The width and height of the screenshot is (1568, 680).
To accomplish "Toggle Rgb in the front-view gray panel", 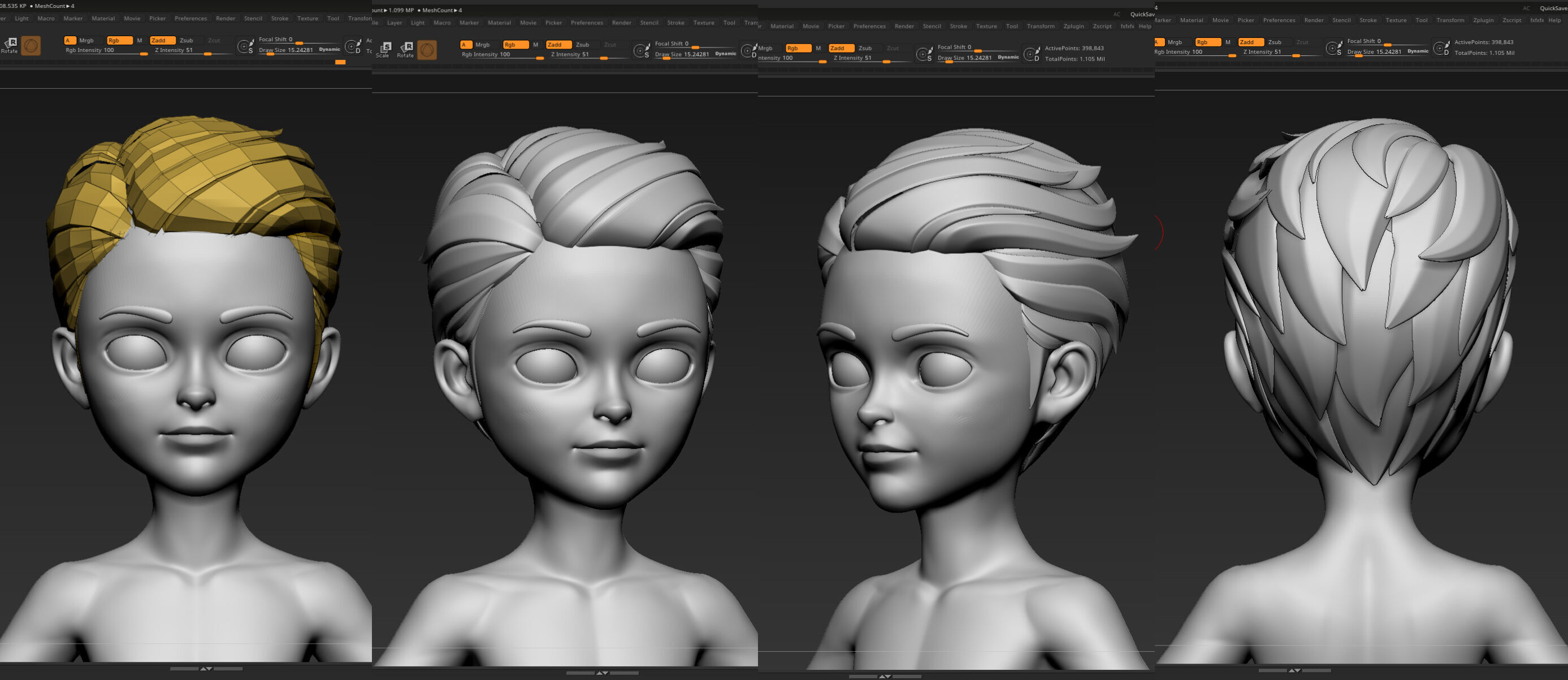I will [x=516, y=45].
